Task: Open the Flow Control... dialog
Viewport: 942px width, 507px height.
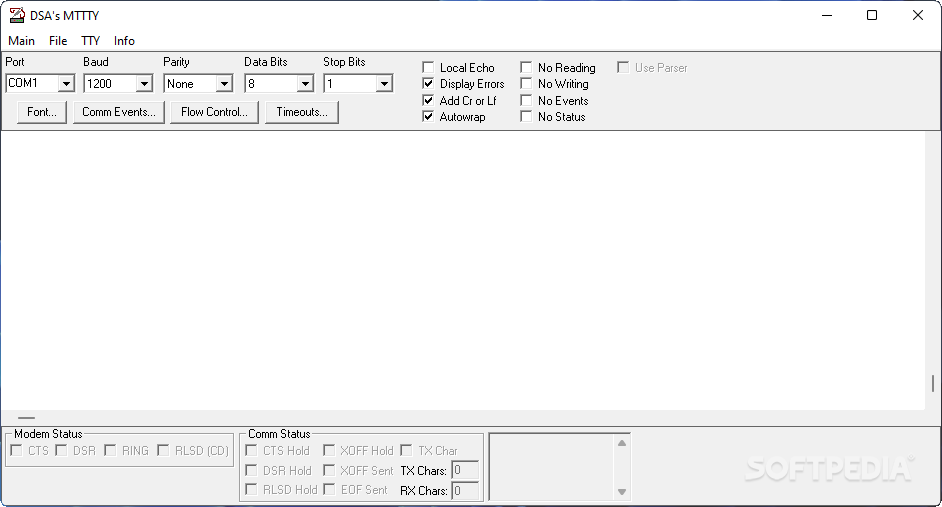Action: 214,112
